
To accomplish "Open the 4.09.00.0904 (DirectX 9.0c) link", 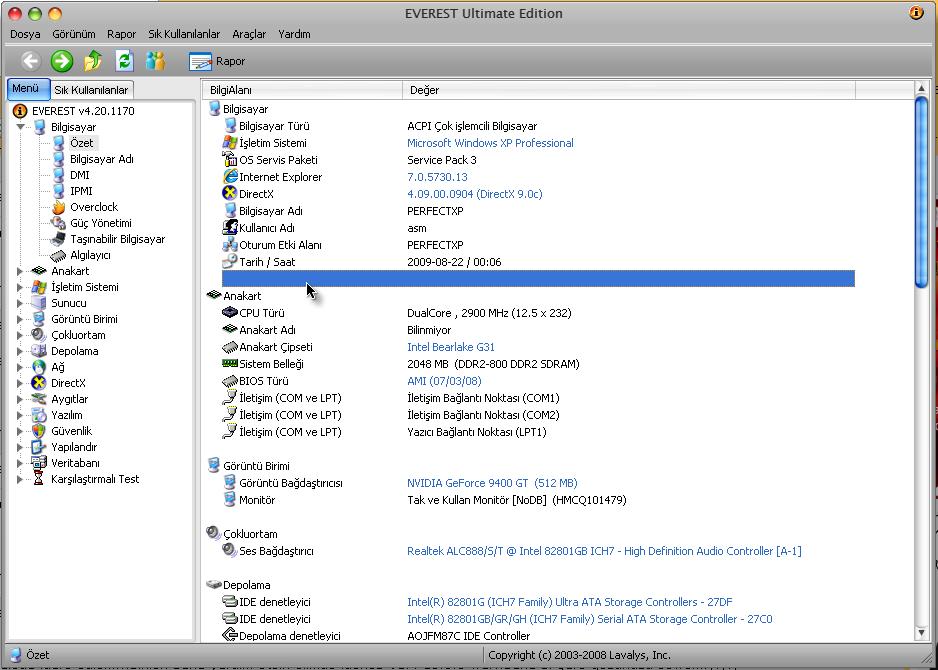I will click(x=474, y=194).
